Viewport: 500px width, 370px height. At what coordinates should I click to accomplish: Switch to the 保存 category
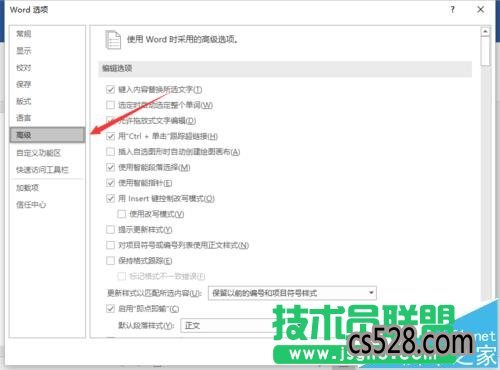point(24,84)
